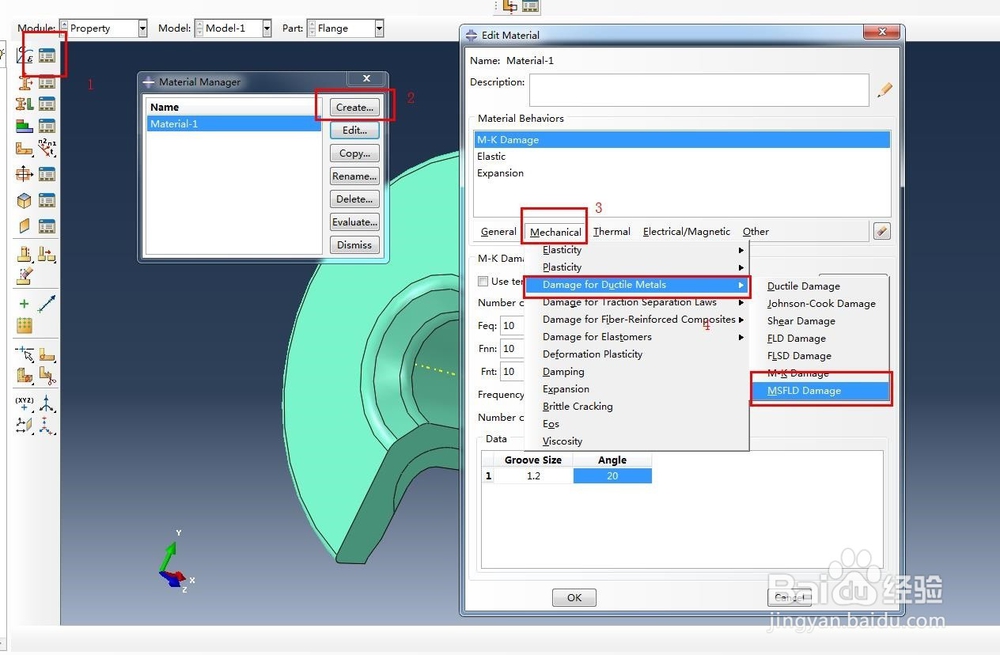Click Copy... button in Material Manager
Image resolution: width=1000 pixels, height=655 pixels.
click(355, 153)
